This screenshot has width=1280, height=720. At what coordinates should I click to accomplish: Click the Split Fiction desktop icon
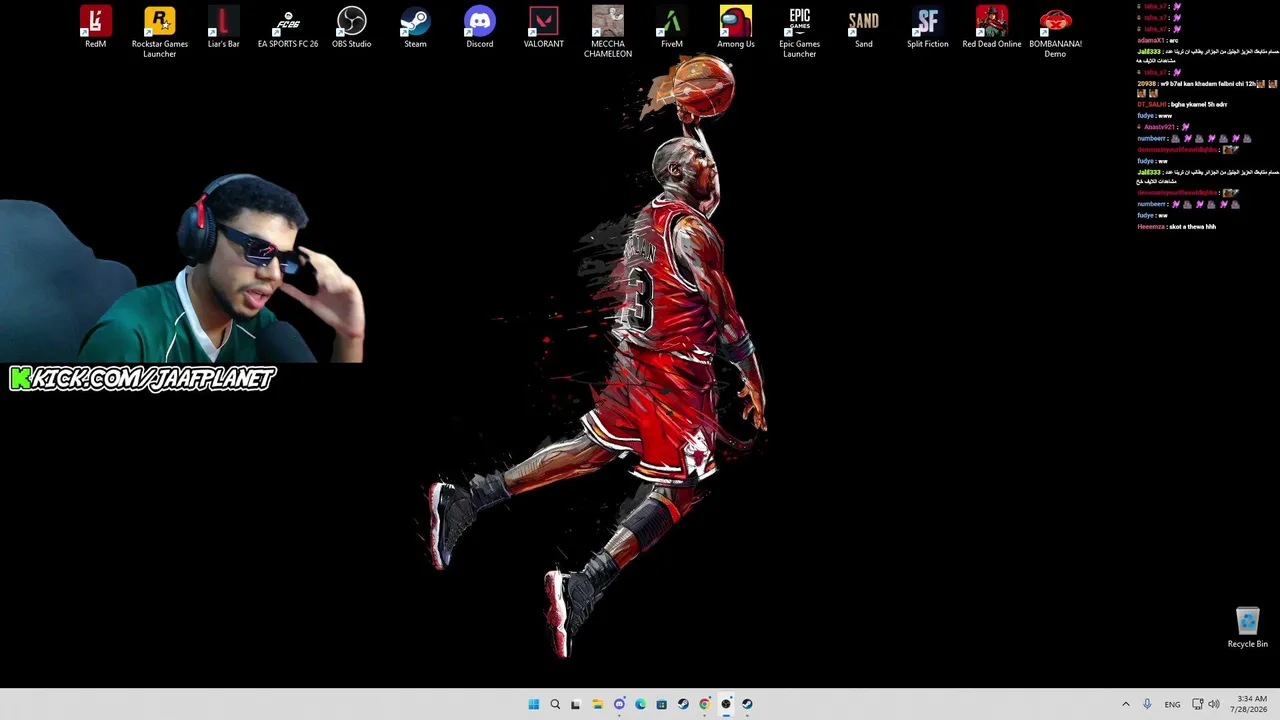tap(928, 28)
